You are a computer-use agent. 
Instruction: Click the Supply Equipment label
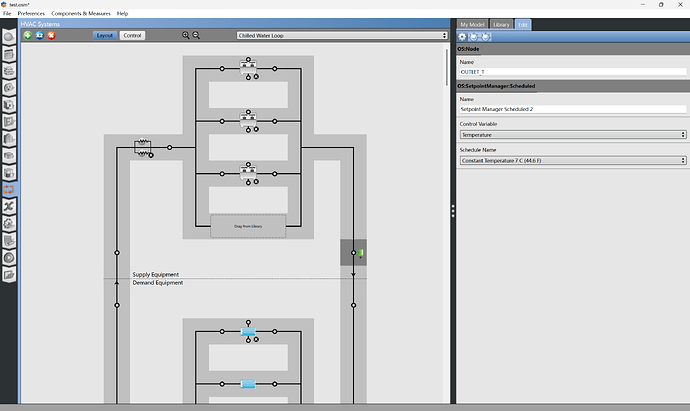156,274
